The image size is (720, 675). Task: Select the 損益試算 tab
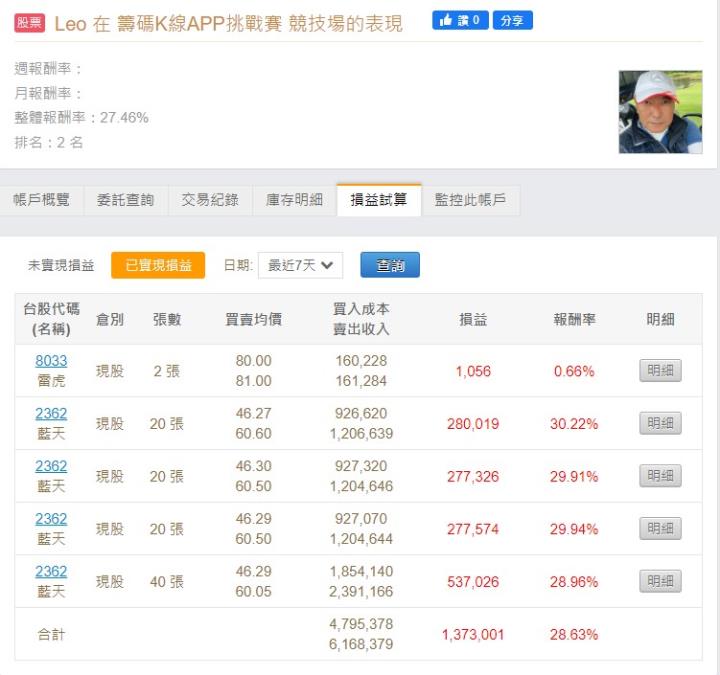click(379, 200)
